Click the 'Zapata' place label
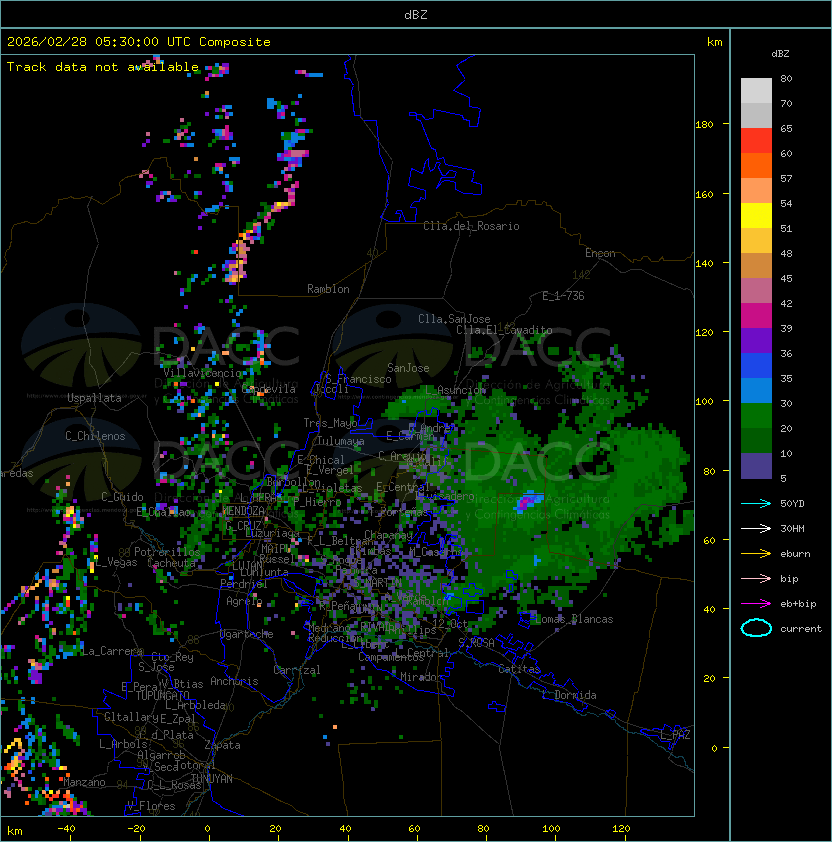Image resolution: width=832 pixels, height=842 pixels. coord(222,745)
